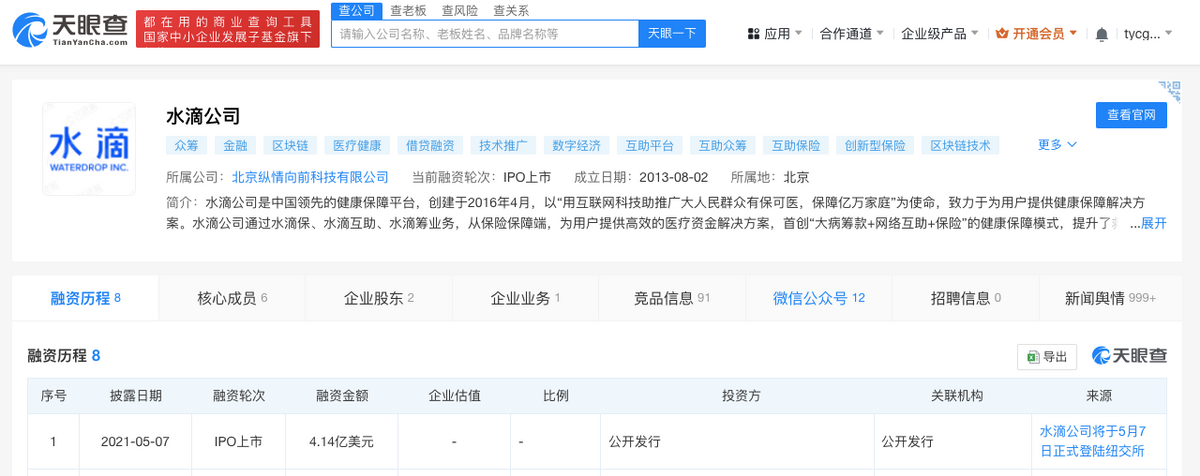Click 公开发行 in the 投资方 column
The width and height of the screenshot is (1200, 476).
pyautogui.click(x=635, y=440)
